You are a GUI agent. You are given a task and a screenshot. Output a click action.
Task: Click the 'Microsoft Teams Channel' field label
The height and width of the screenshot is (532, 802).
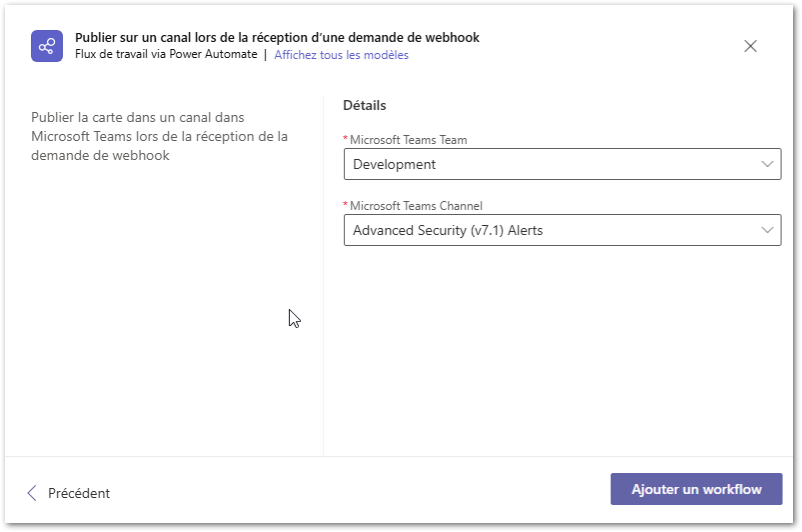(416, 206)
